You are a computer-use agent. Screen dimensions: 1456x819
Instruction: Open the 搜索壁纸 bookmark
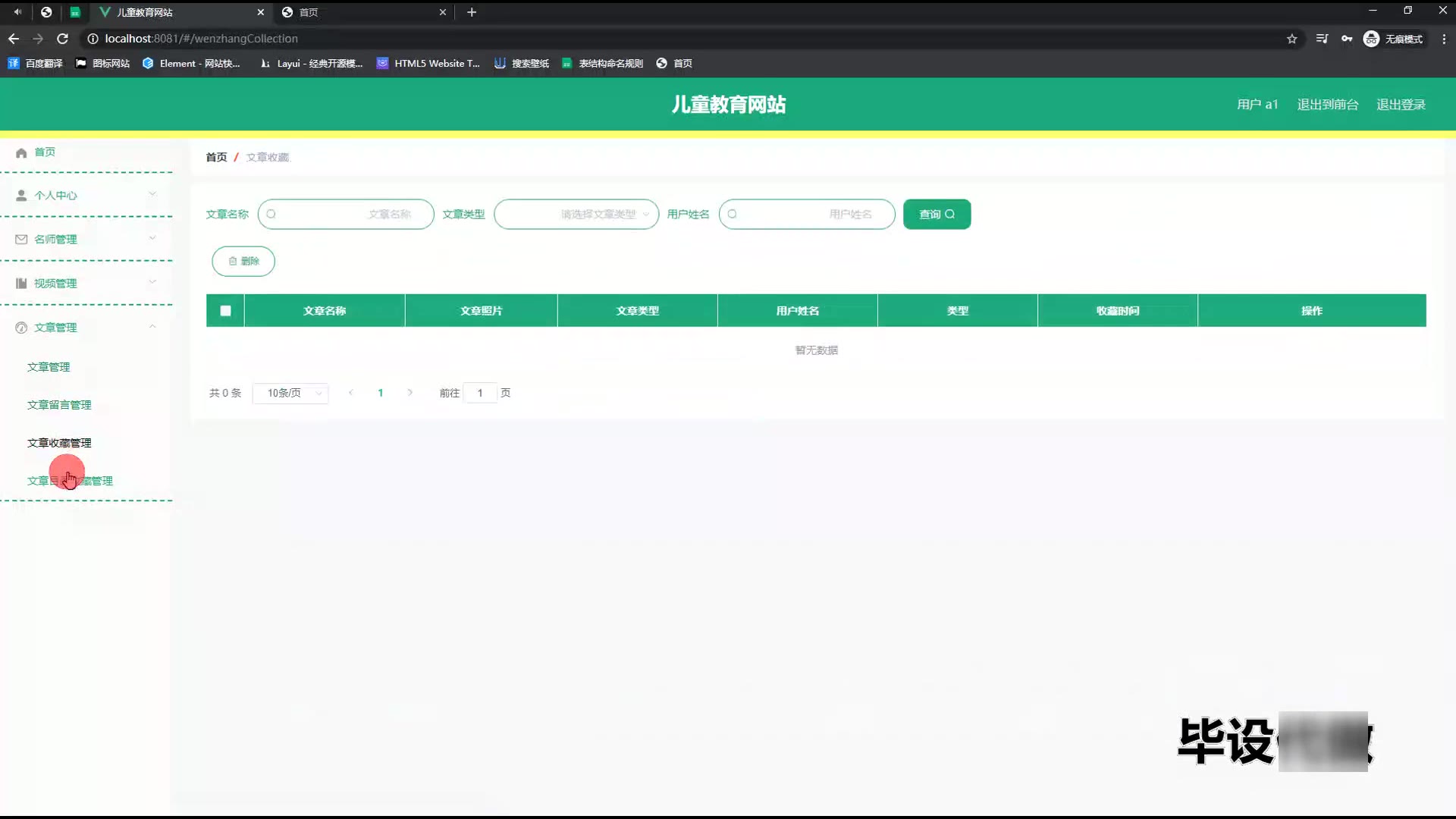pos(522,64)
